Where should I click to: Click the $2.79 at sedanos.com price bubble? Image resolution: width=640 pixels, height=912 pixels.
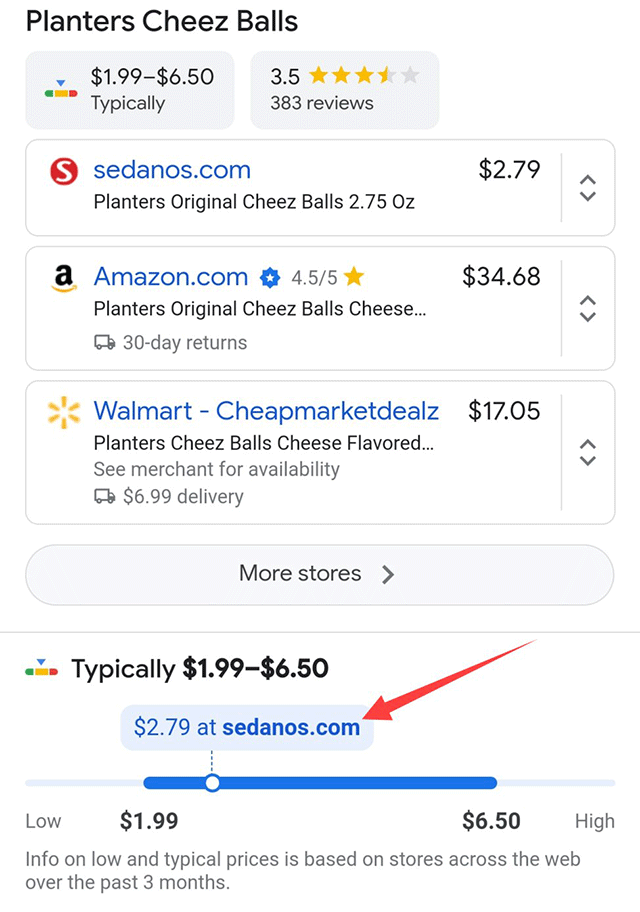tap(247, 727)
